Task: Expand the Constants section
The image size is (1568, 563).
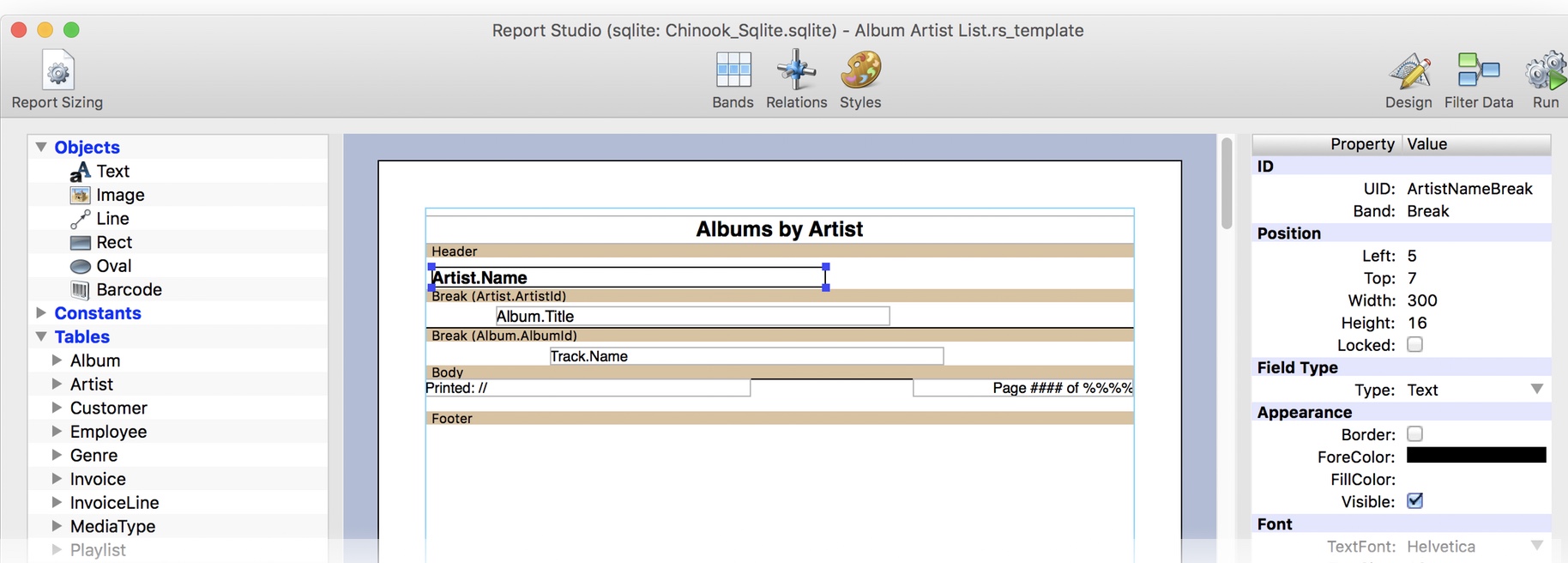Action: [41, 313]
